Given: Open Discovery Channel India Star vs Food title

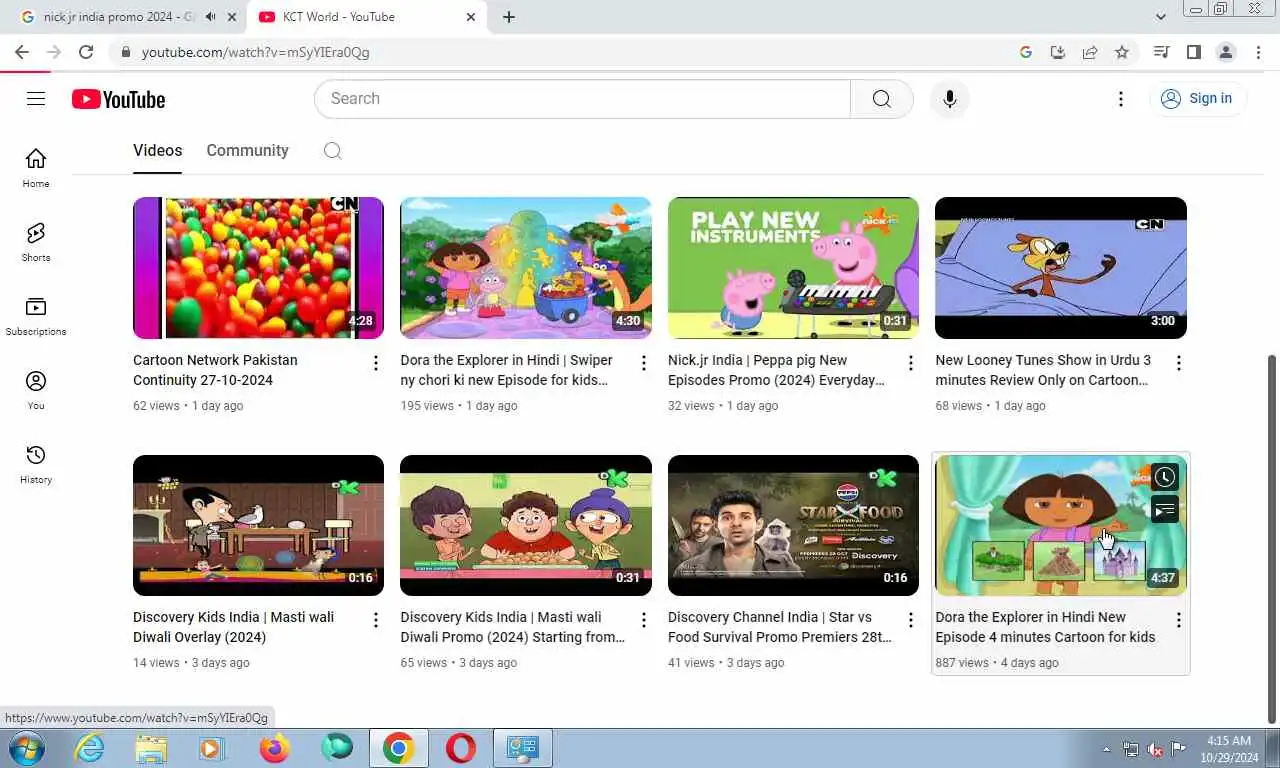Looking at the screenshot, I should (x=780, y=627).
